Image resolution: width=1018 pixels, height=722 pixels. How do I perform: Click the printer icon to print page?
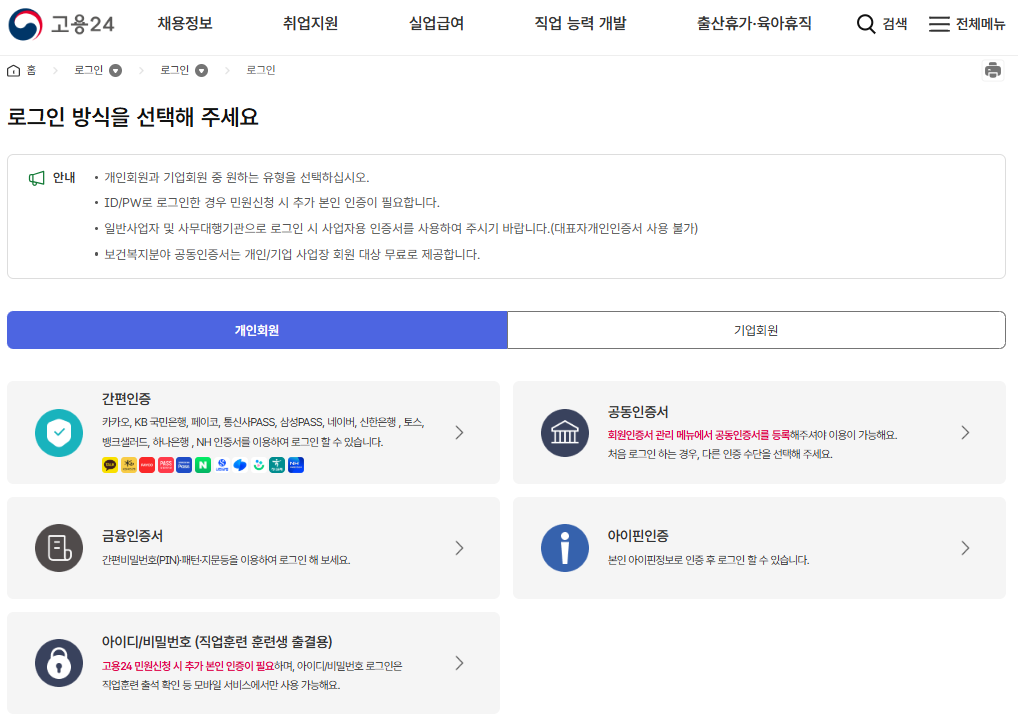[x=993, y=70]
